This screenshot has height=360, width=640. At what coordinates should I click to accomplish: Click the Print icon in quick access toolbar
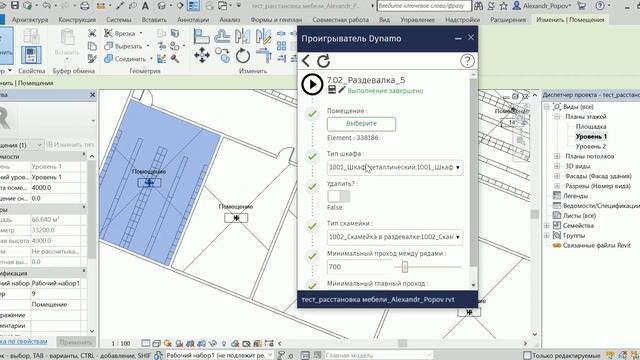pyautogui.click(x=84, y=6)
